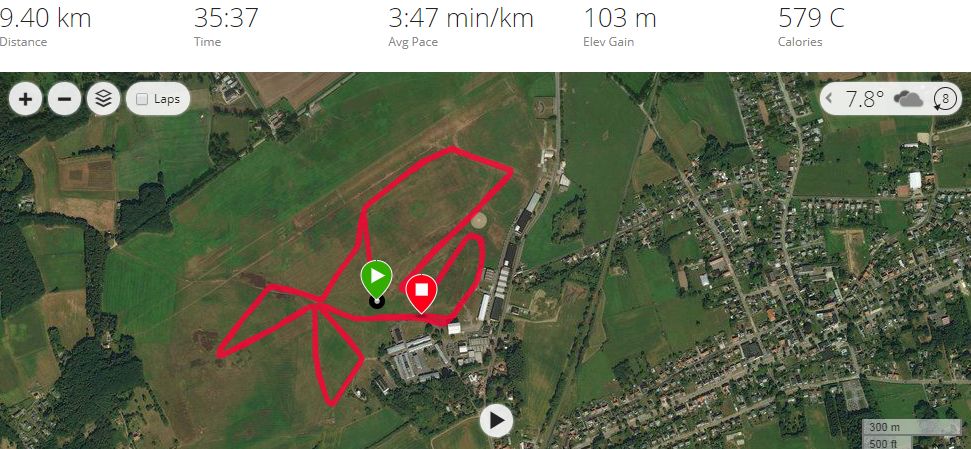The image size is (971, 449).
Task: Open the map layers selector
Action: (103, 99)
